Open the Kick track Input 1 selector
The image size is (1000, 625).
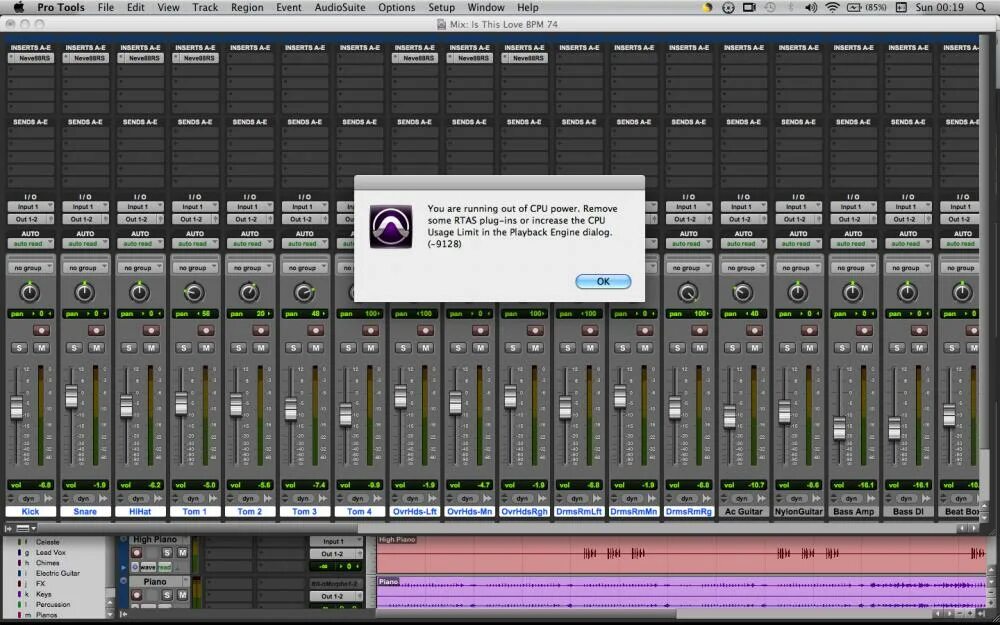pyautogui.click(x=31, y=207)
